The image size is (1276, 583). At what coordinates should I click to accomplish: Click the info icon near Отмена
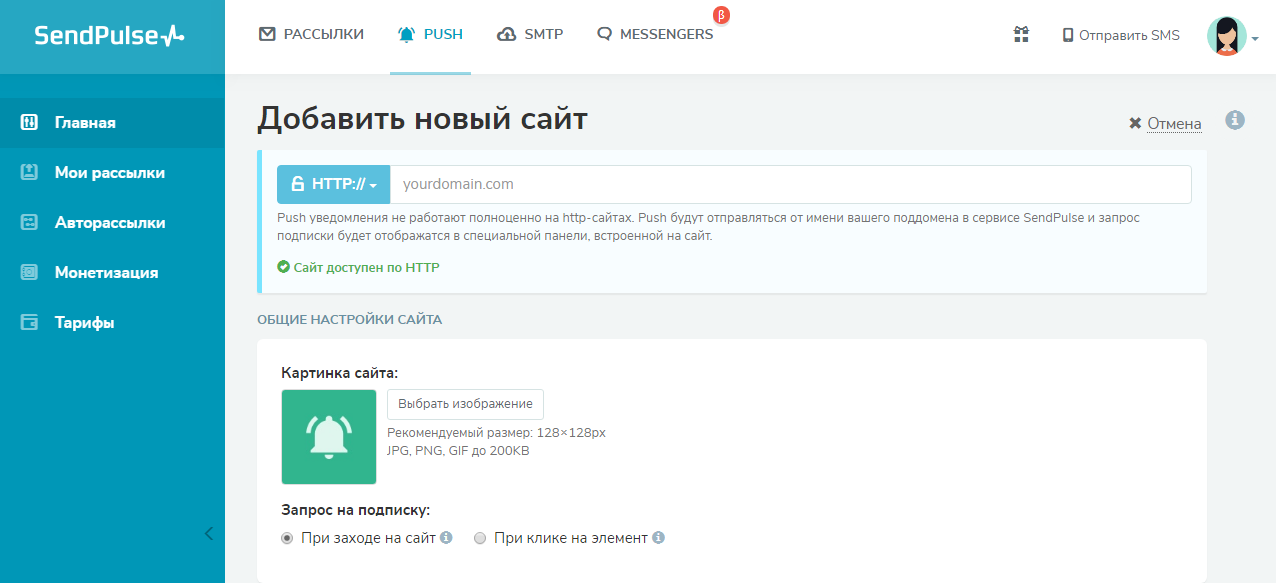click(x=1235, y=120)
